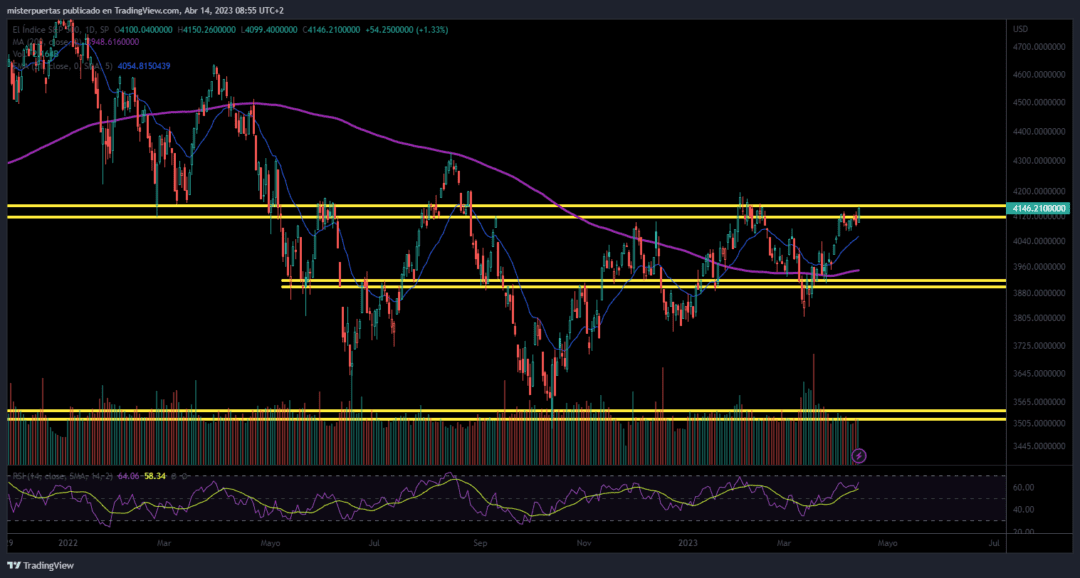Screen dimensions: 1080x578
Task: Click the purple lightning bolt event icon
Action: click(x=859, y=455)
